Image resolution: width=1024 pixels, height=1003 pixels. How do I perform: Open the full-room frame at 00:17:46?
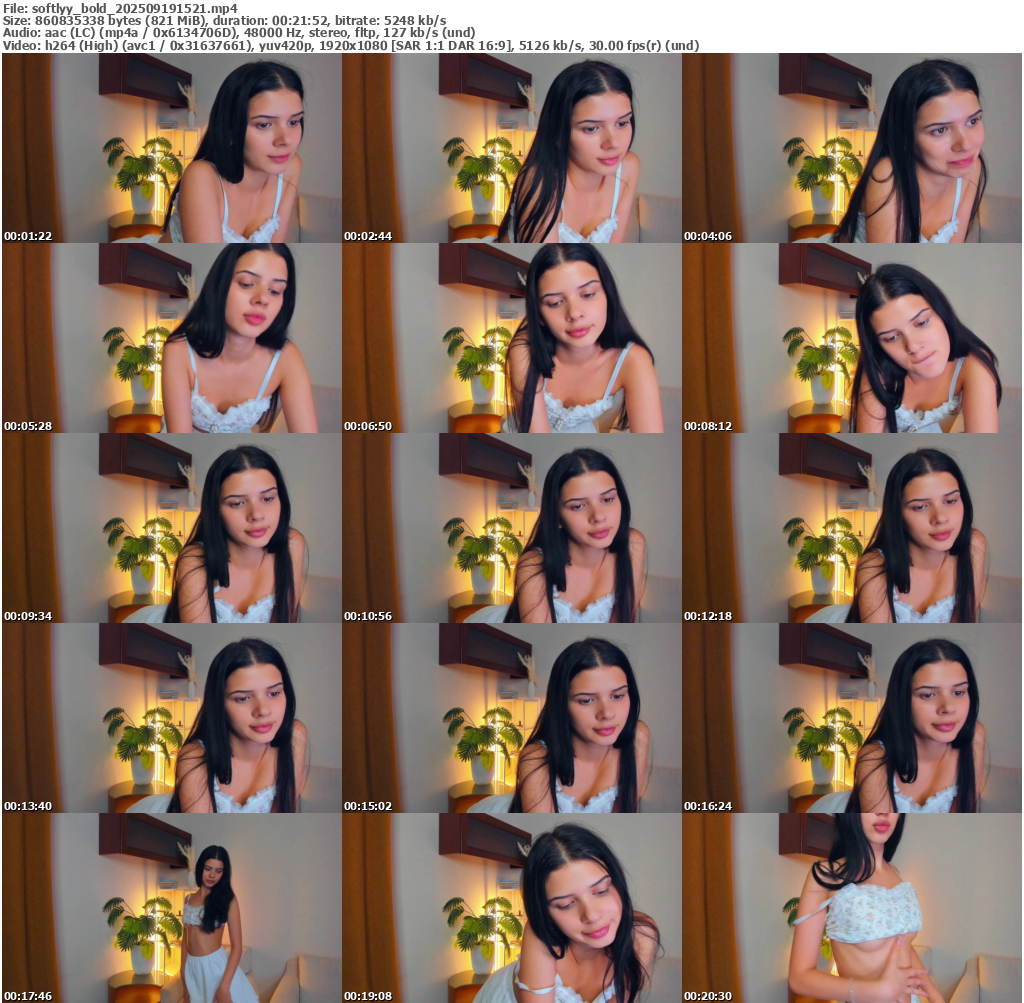click(171, 908)
